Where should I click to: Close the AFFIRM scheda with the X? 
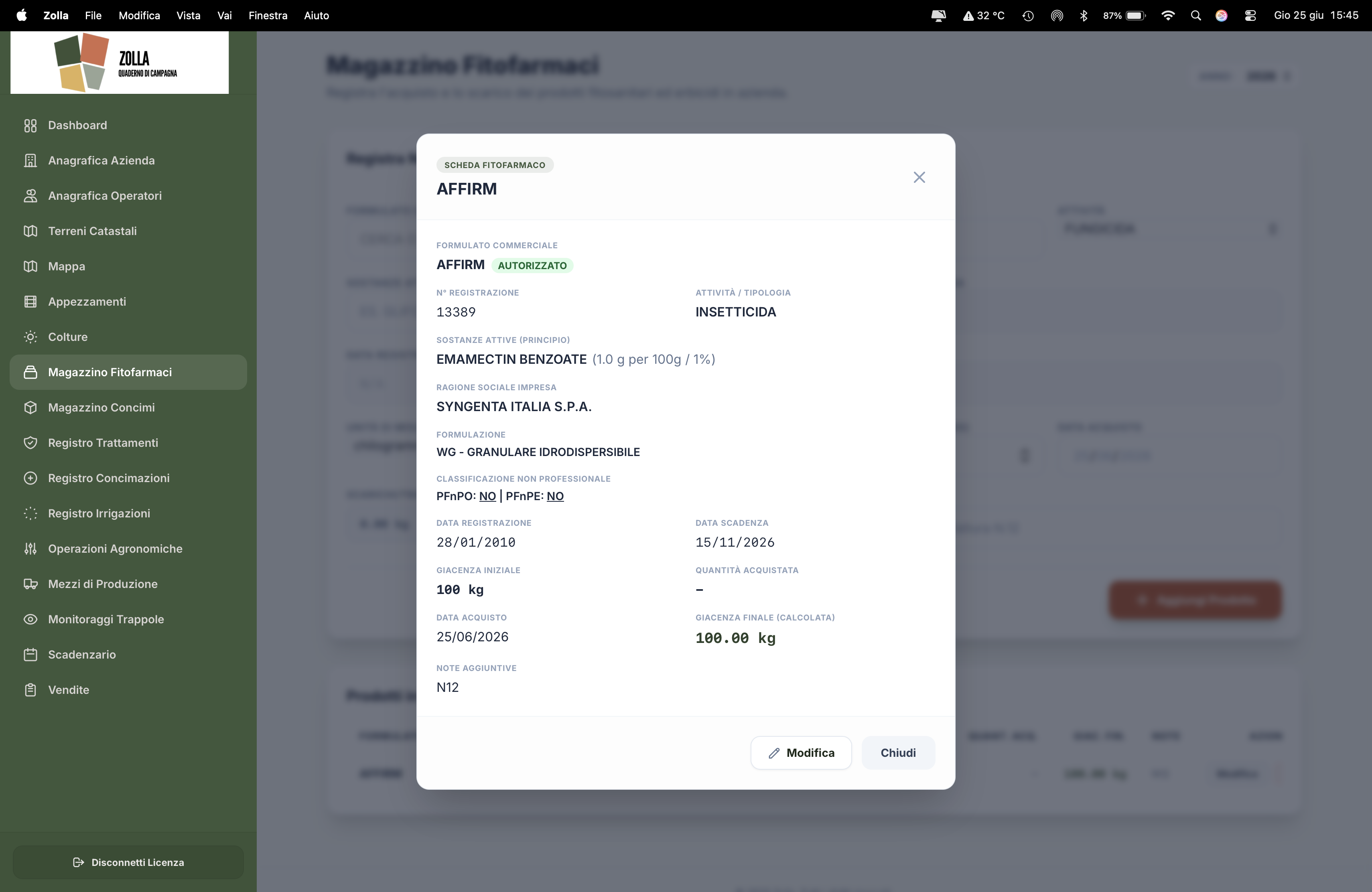click(919, 177)
